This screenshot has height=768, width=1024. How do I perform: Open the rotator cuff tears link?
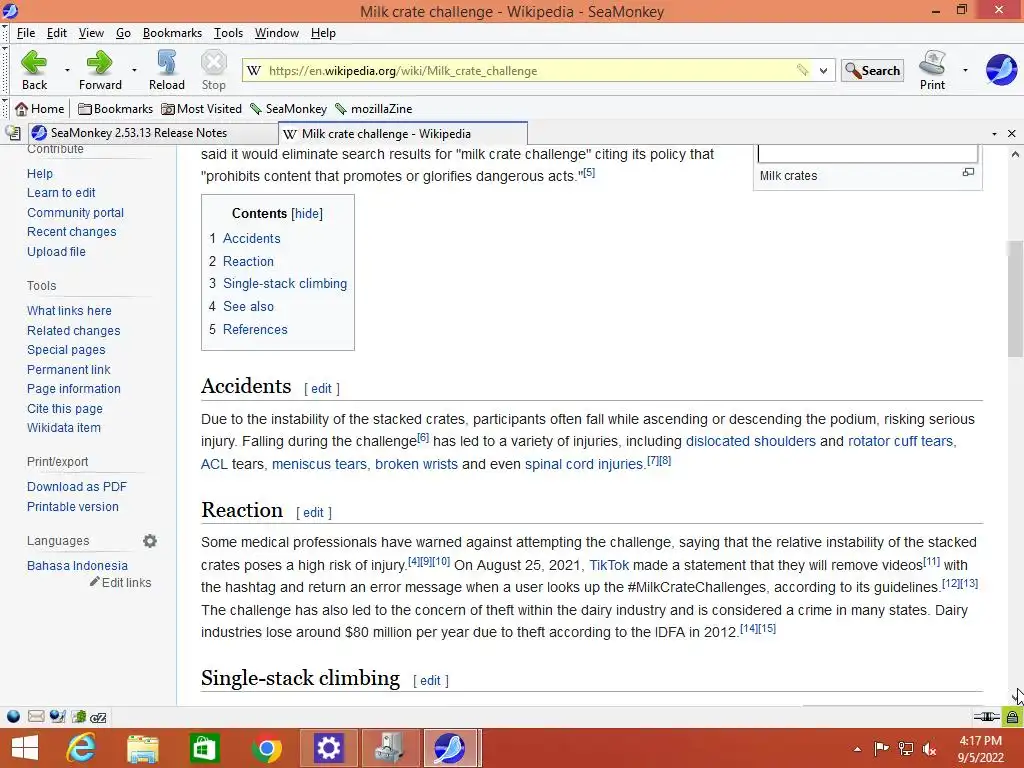pos(902,441)
